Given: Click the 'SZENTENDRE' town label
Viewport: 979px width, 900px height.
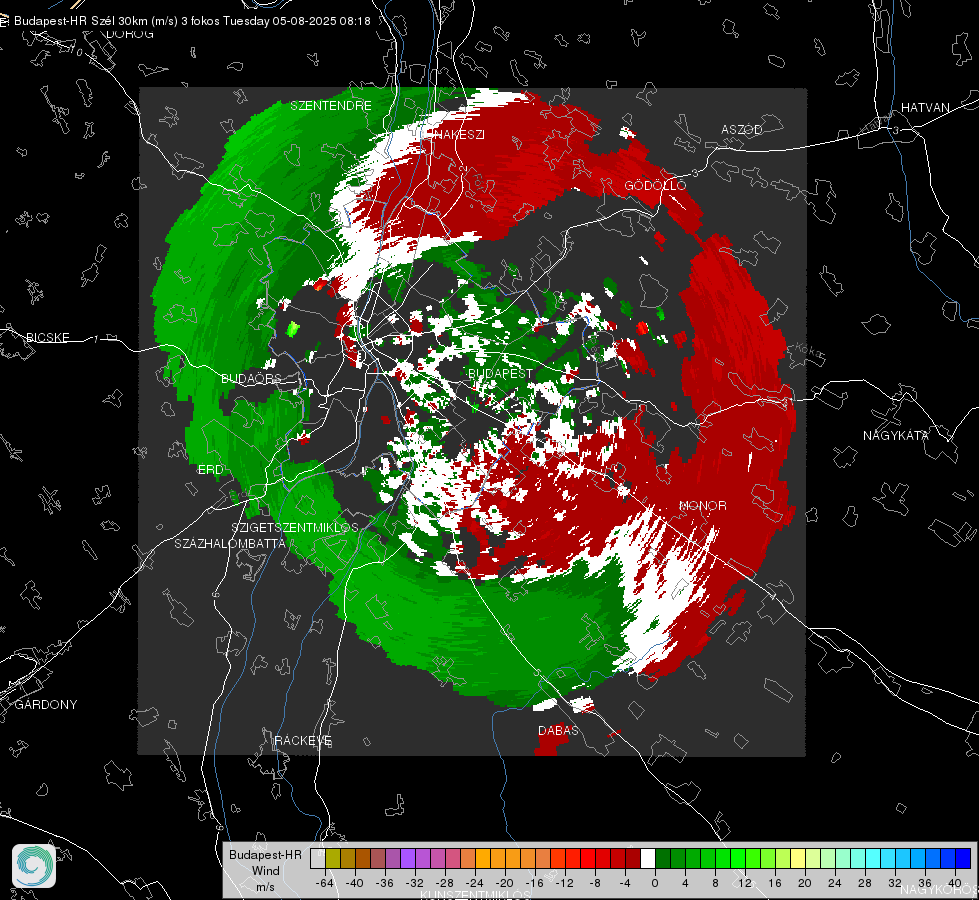Looking at the screenshot, I should click(x=331, y=106).
